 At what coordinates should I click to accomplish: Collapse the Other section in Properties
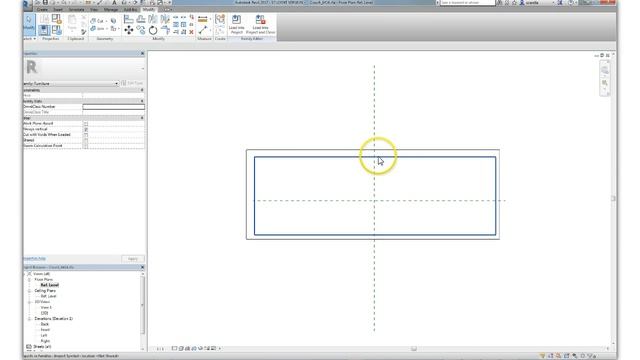(x=142, y=118)
